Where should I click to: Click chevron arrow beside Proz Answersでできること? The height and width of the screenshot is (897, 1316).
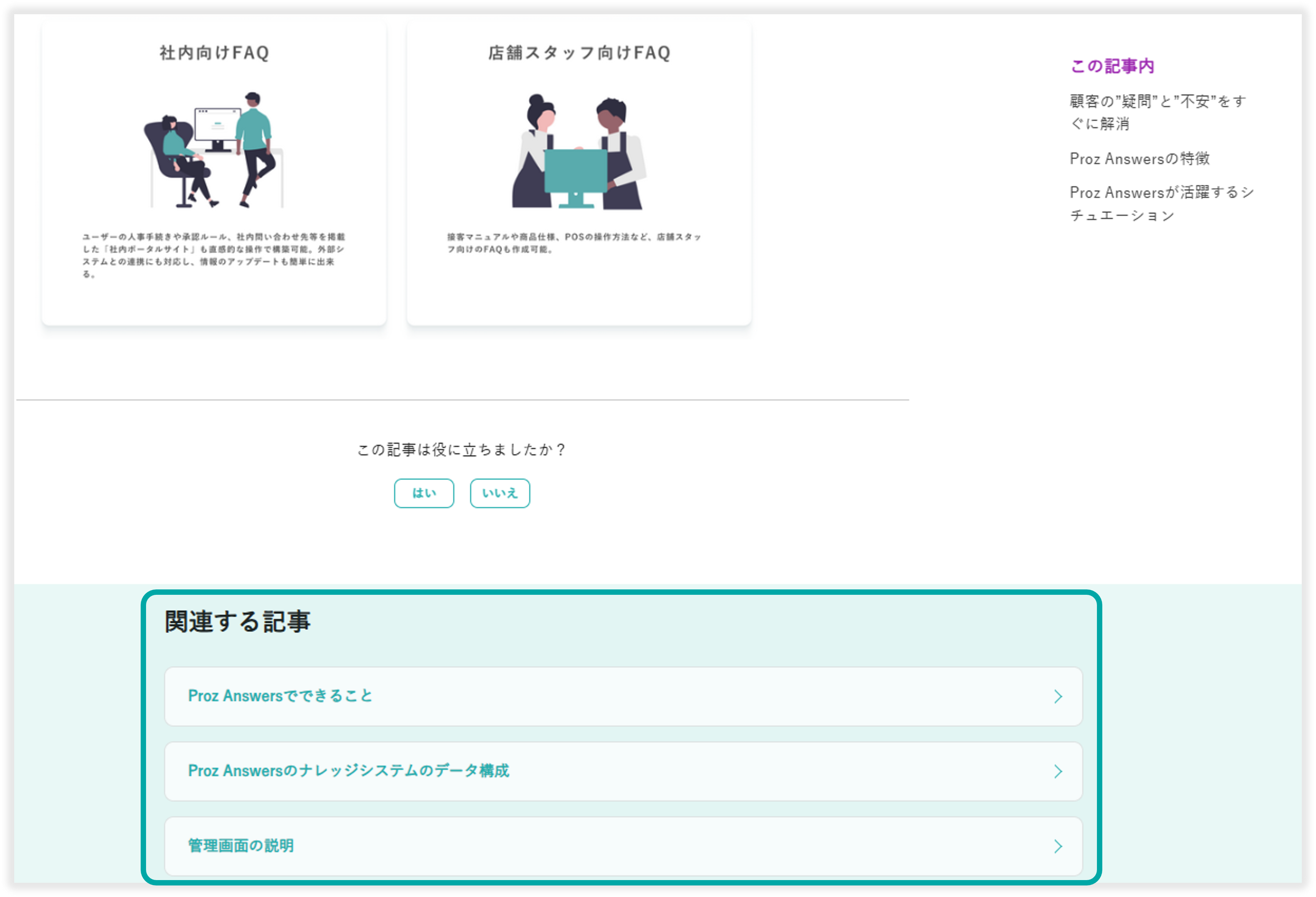(1057, 696)
